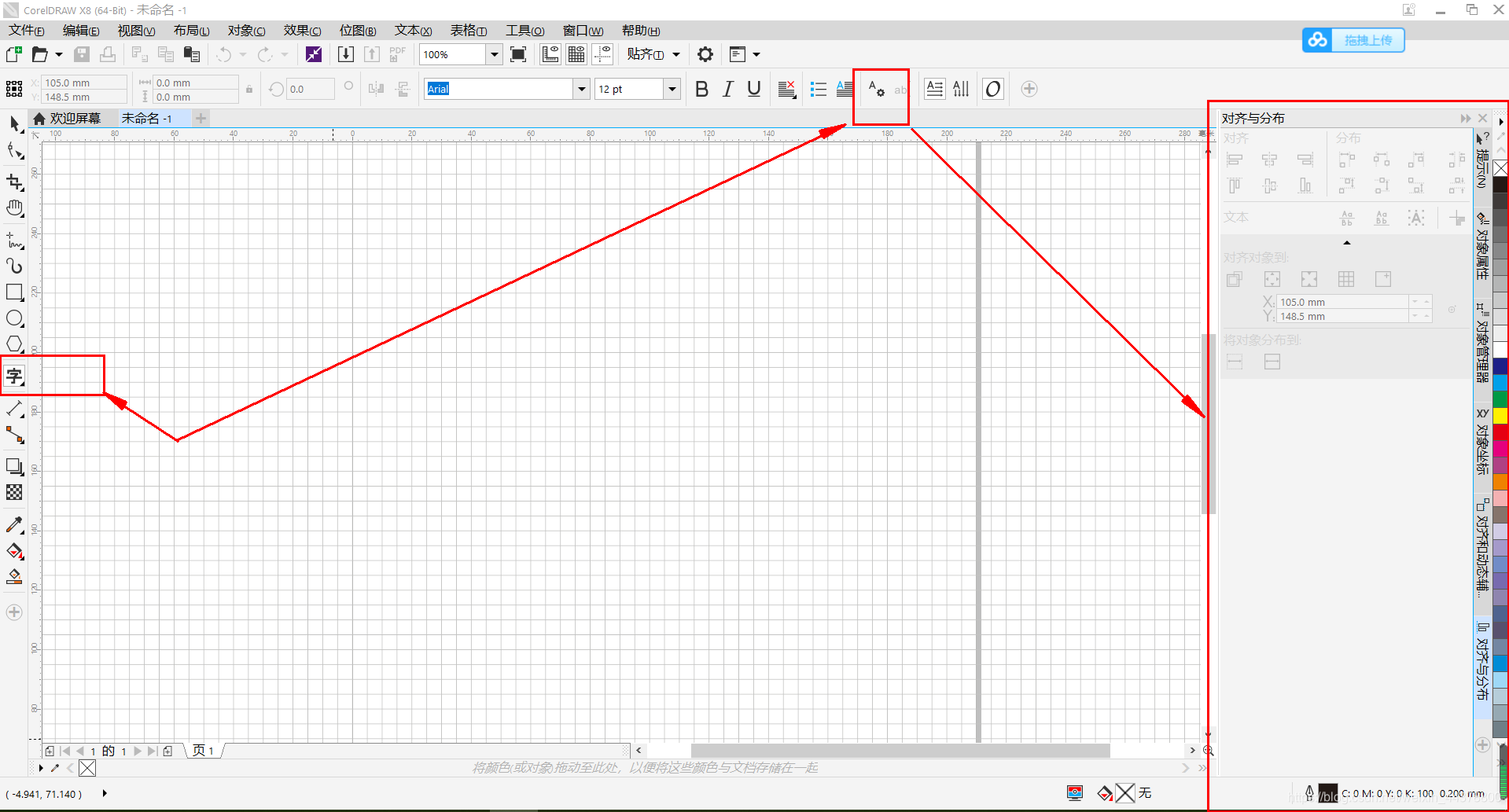Open the Options gear icon
This screenshot has width=1509, height=812.
coord(705,54)
